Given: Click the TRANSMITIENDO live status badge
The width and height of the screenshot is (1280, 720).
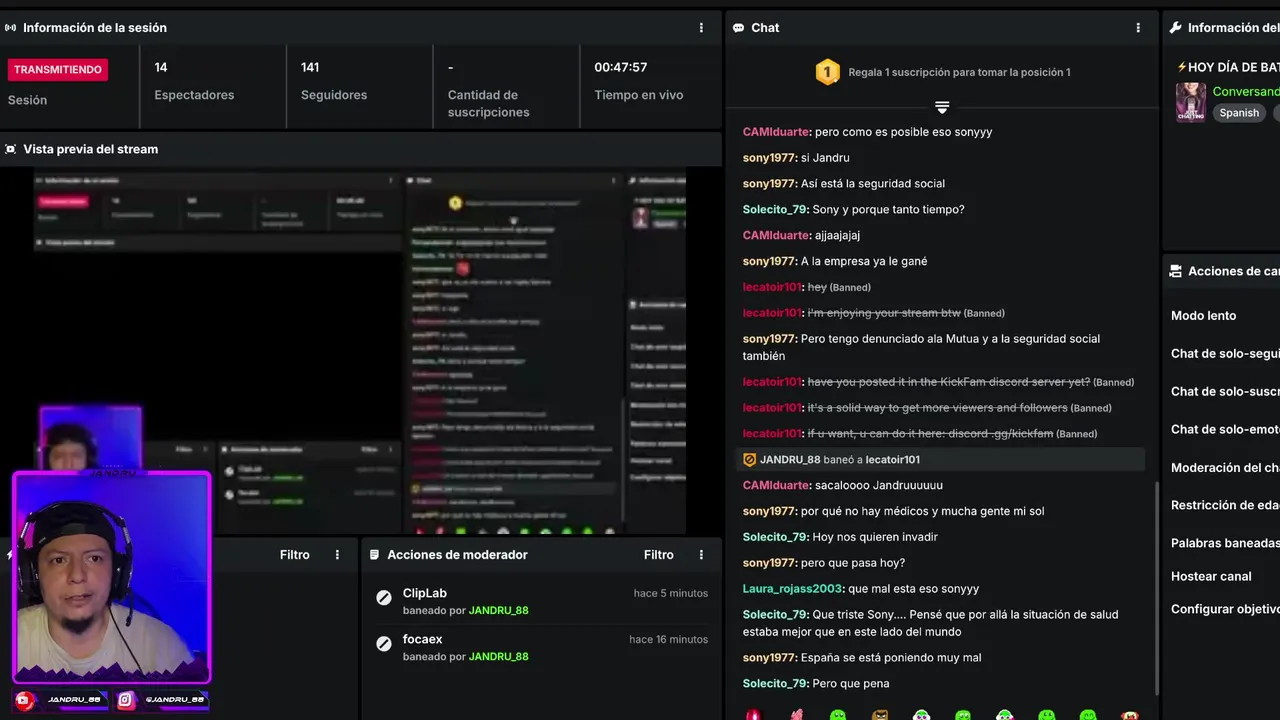Looking at the screenshot, I should click(58, 70).
